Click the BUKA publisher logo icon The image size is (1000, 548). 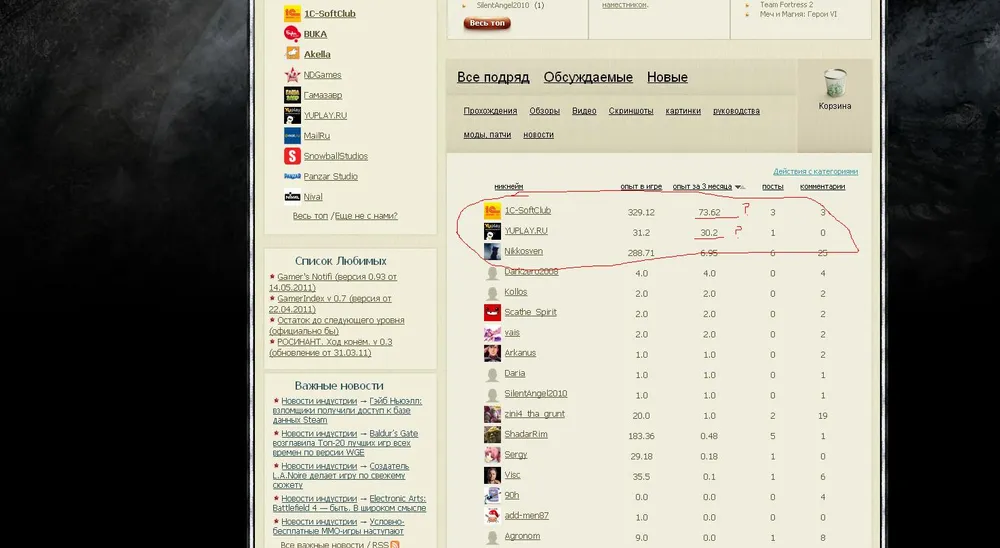tap(292, 34)
